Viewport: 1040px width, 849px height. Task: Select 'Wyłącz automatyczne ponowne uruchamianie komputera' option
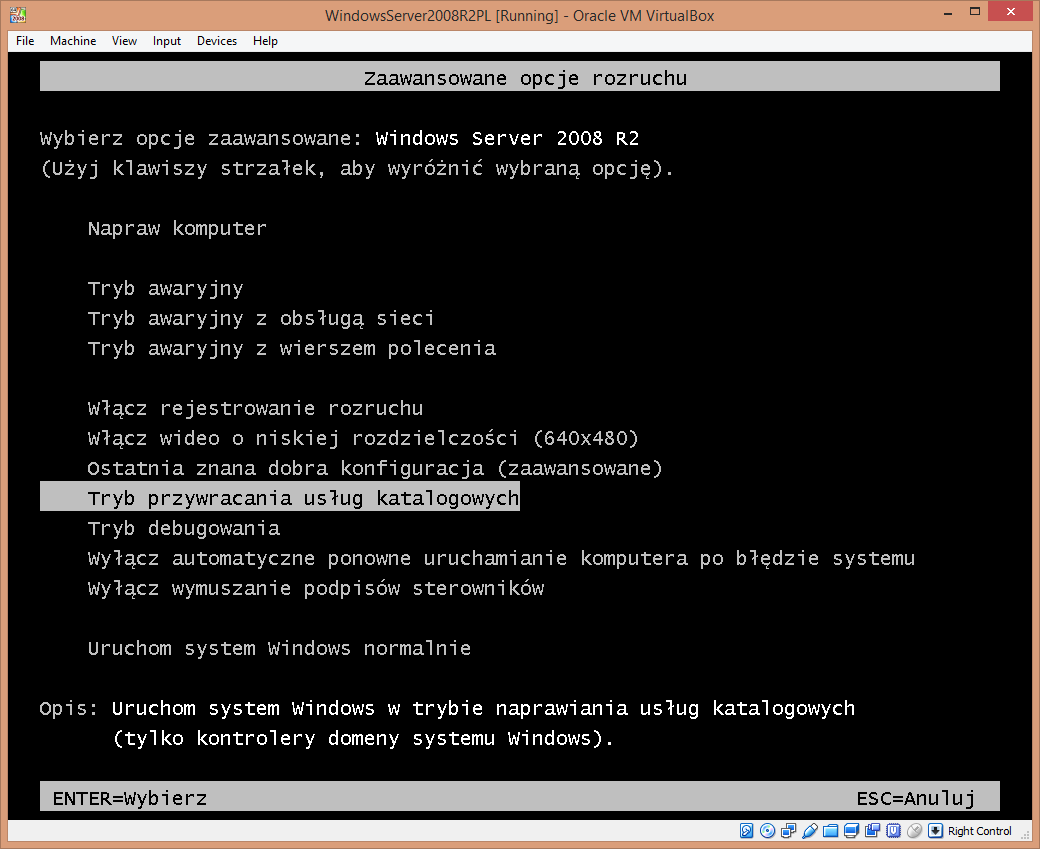coord(501,559)
